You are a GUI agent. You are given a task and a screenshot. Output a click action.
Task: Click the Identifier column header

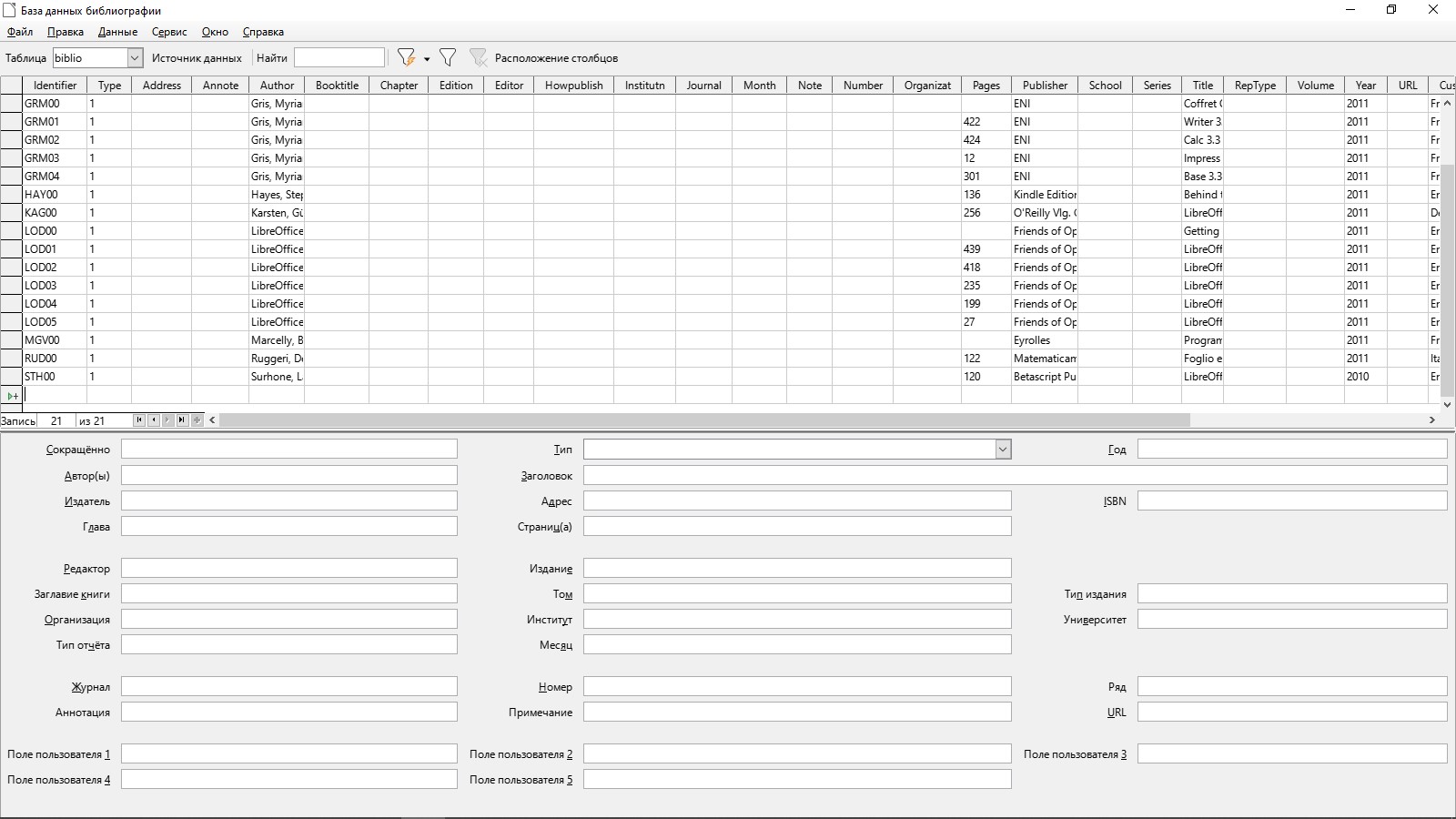click(55, 86)
